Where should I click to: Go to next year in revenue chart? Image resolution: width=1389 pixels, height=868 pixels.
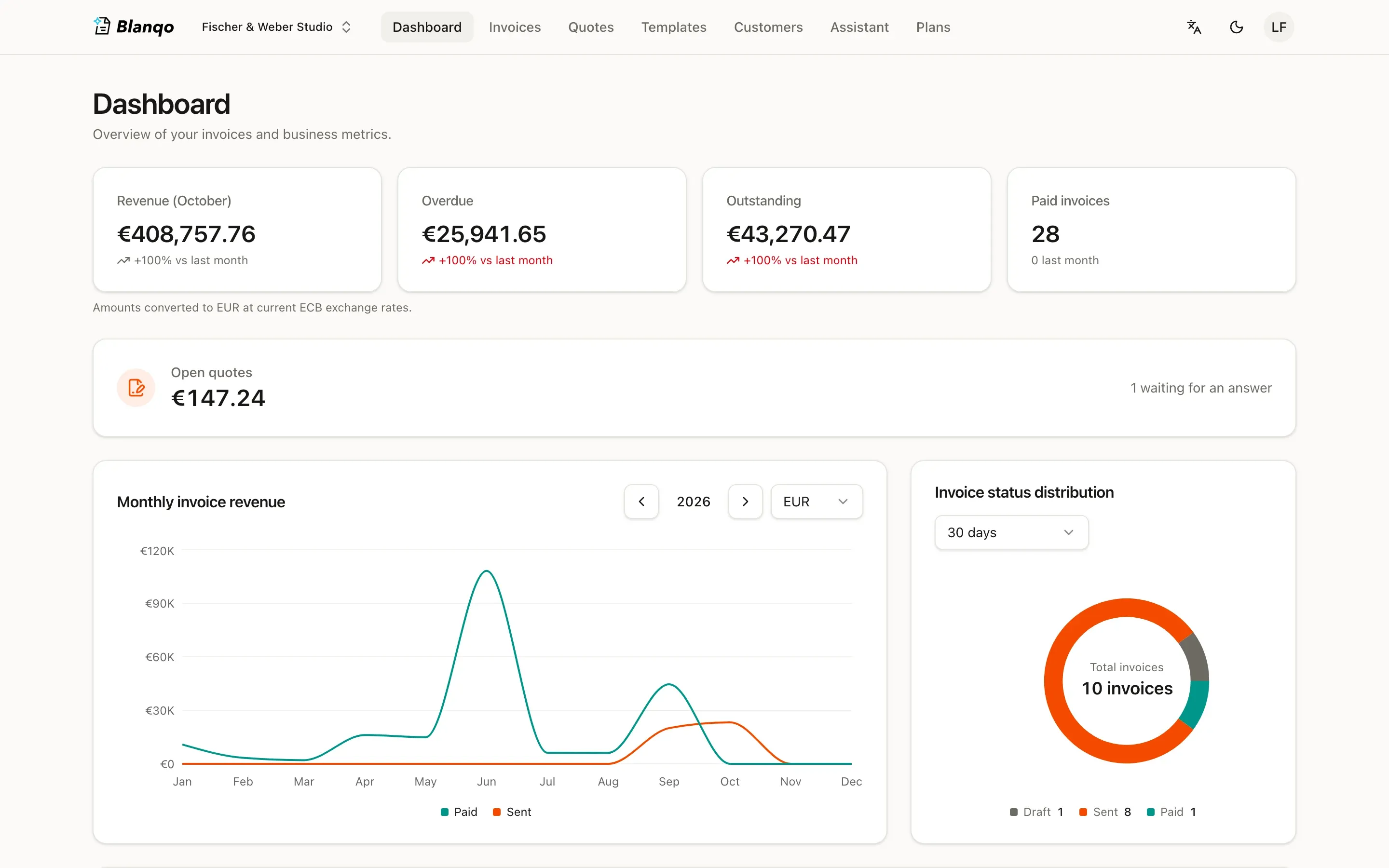tap(745, 502)
